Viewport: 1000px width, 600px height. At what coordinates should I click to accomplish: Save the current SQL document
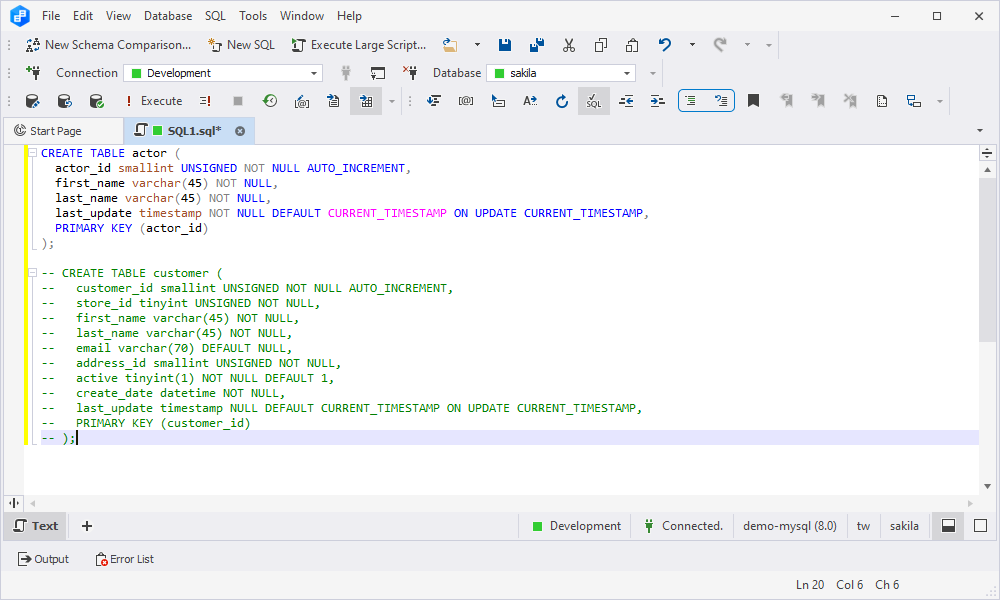tap(504, 45)
